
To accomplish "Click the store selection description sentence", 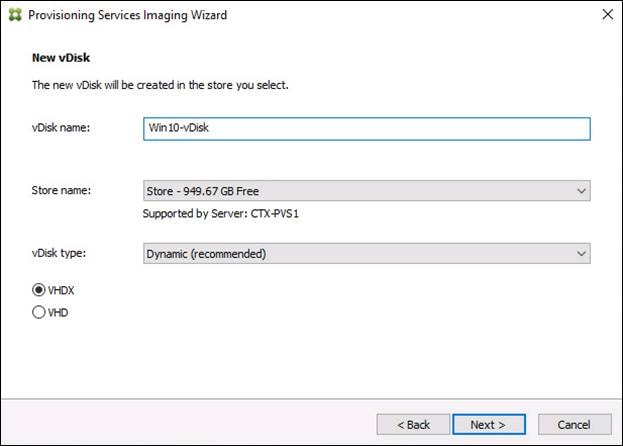I will (160, 85).
